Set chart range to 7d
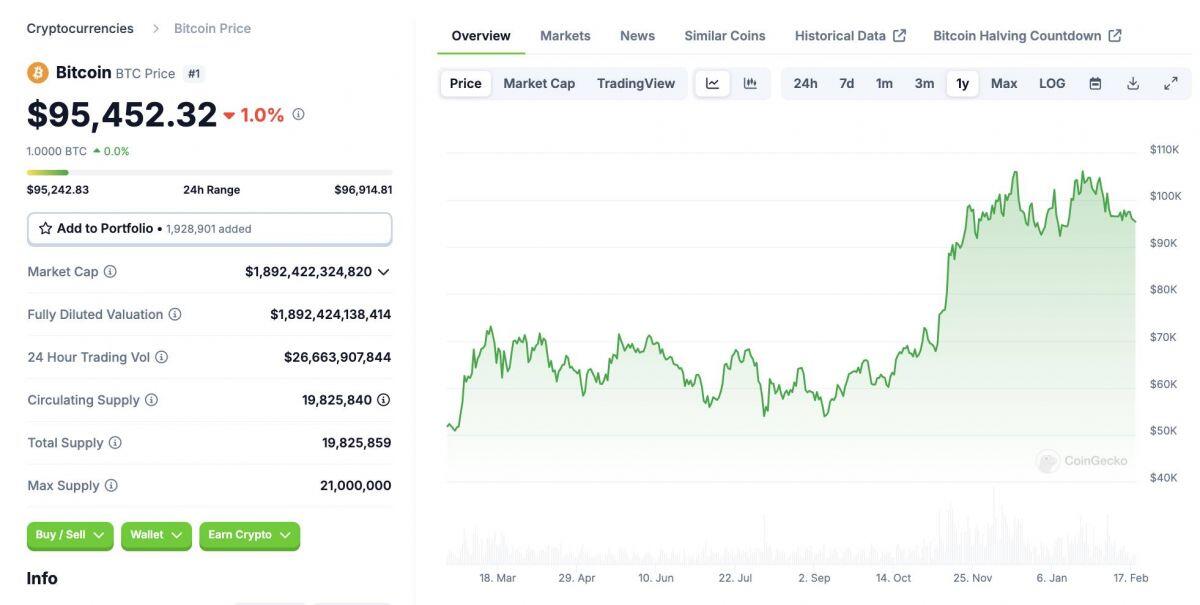Viewport: 1200px width, 605px height. (846, 83)
